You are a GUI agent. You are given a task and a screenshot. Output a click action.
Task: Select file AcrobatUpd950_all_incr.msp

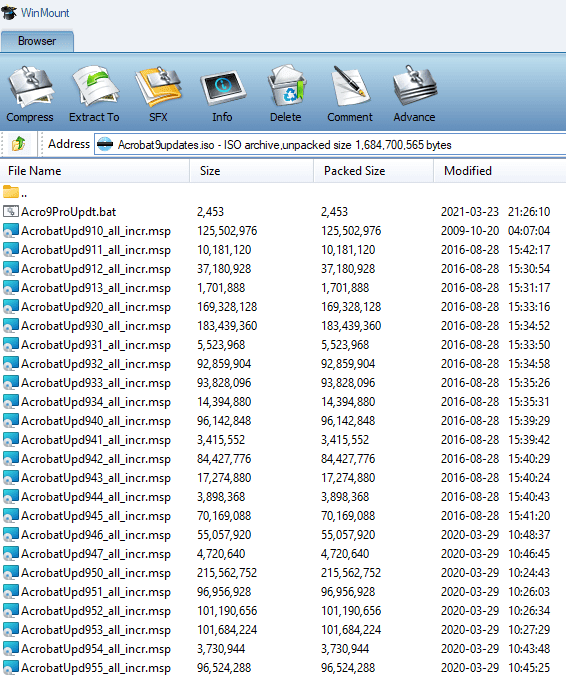pyautogui.click(x=96, y=573)
